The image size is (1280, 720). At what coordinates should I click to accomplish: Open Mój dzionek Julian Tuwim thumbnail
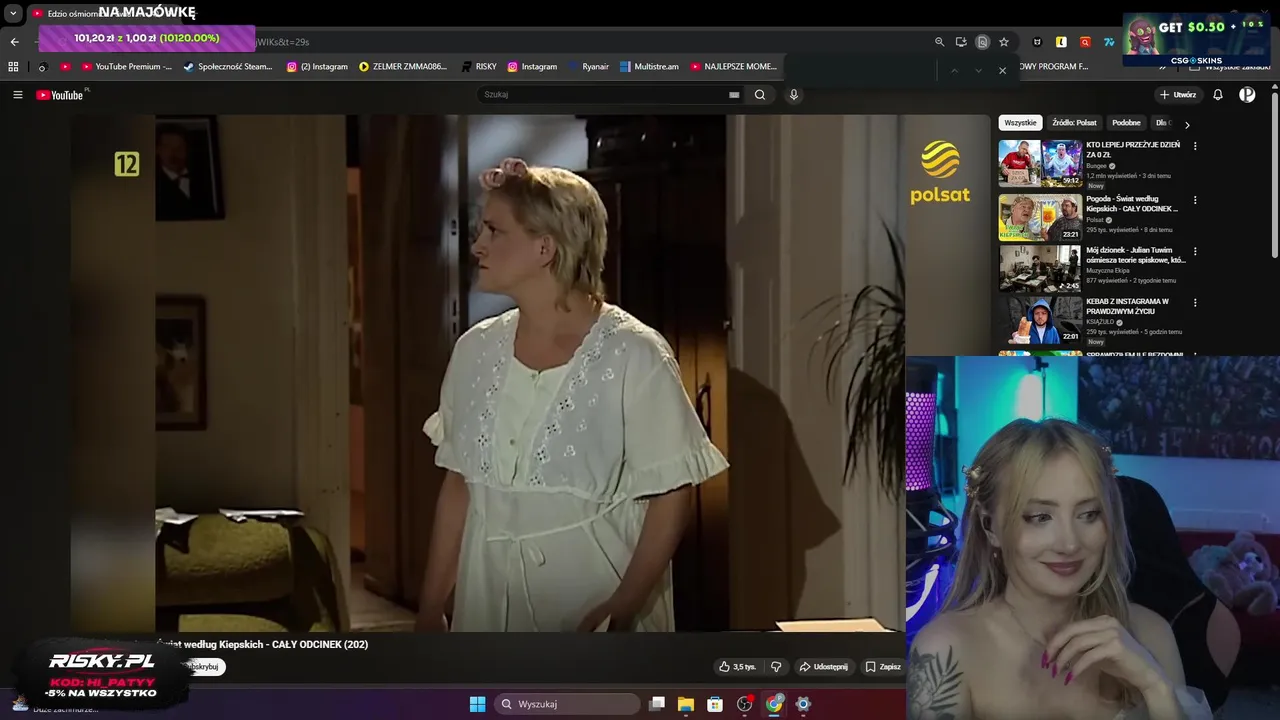(x=1040, y=268)
